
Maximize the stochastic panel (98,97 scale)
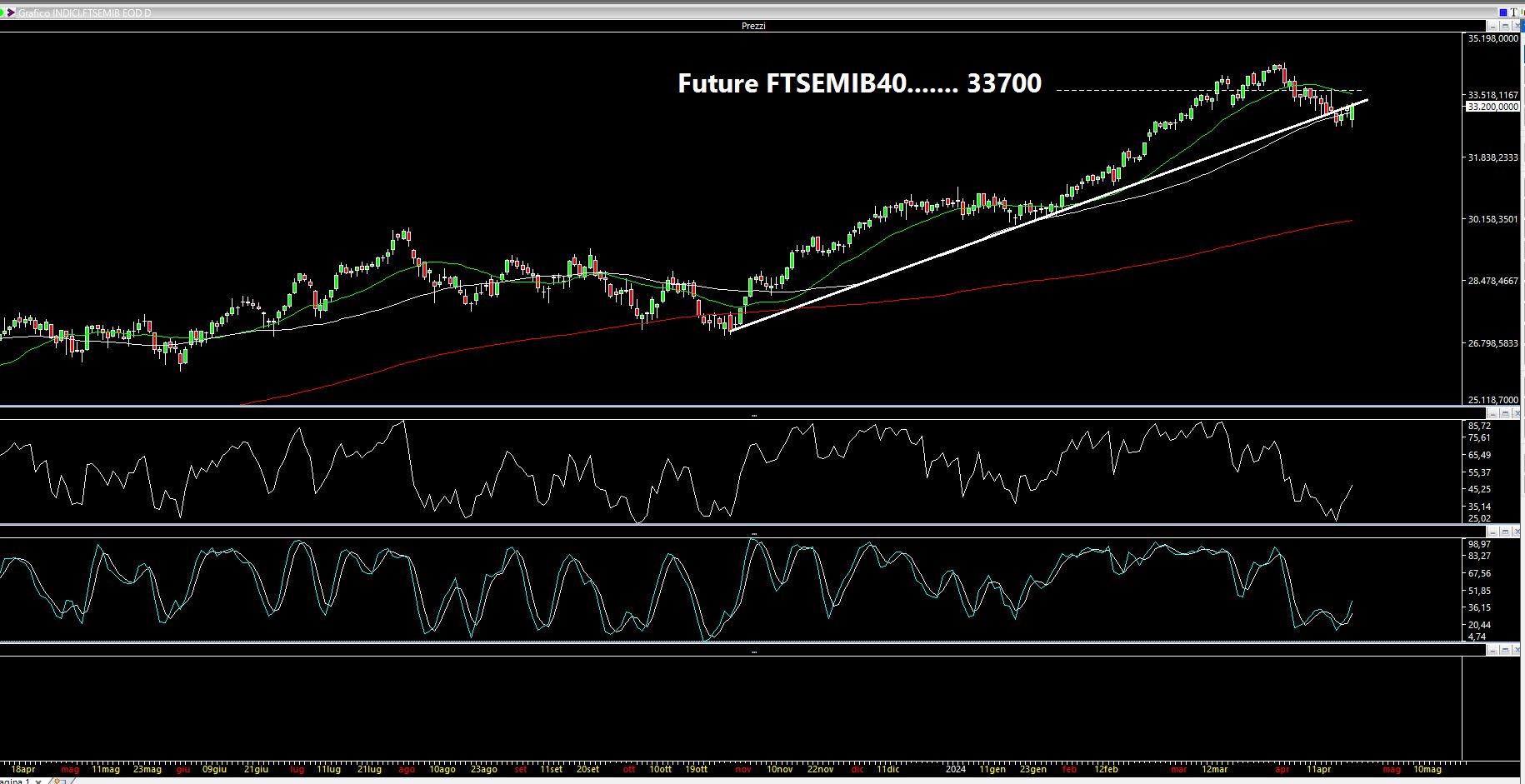[1505, 532]
